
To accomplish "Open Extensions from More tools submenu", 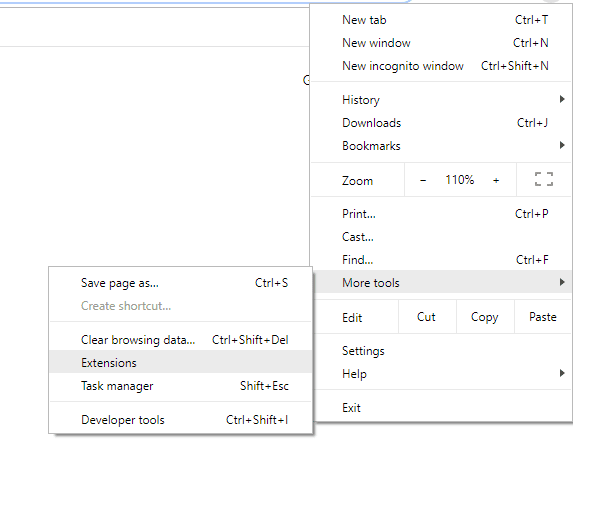I will coord(181,362).
